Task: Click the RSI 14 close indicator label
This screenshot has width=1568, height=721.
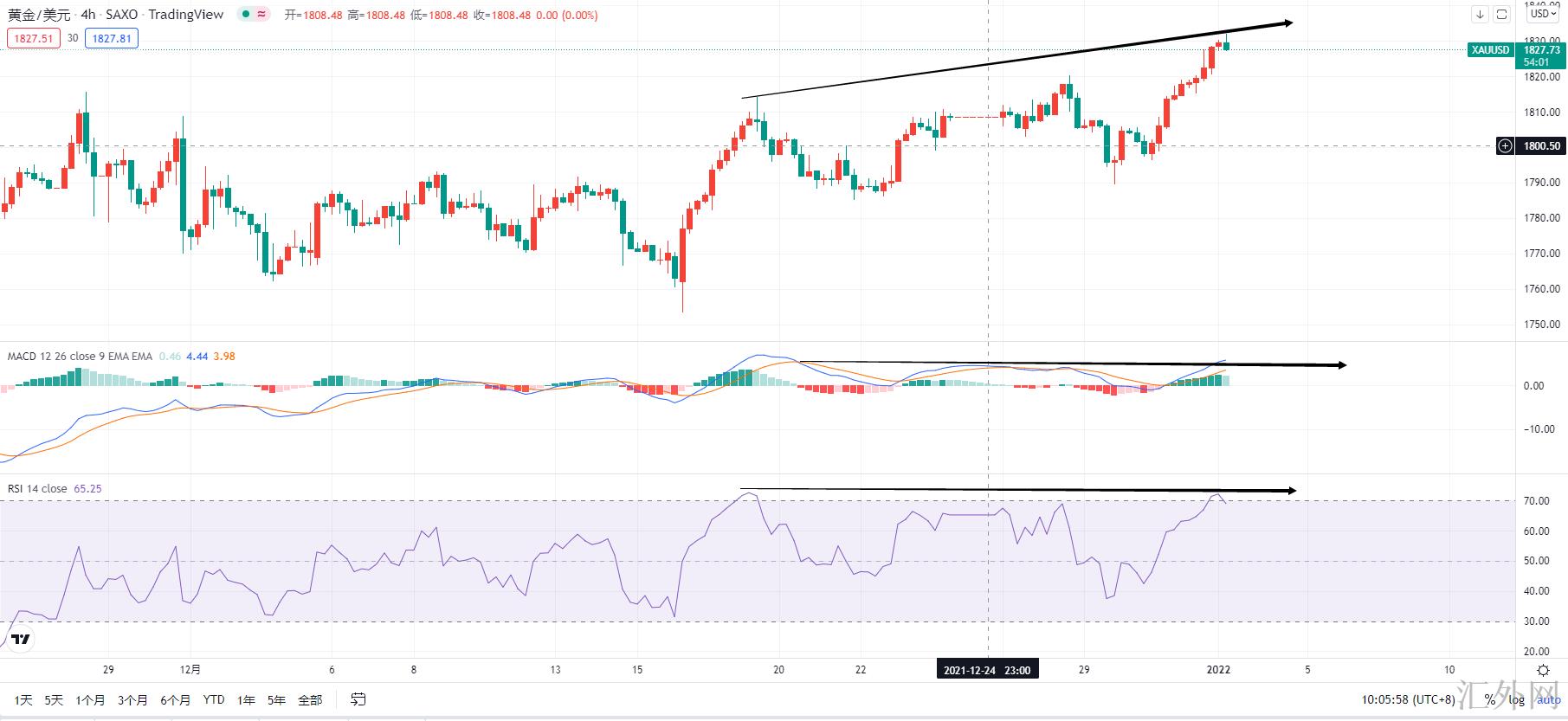Action: (37, 488)
